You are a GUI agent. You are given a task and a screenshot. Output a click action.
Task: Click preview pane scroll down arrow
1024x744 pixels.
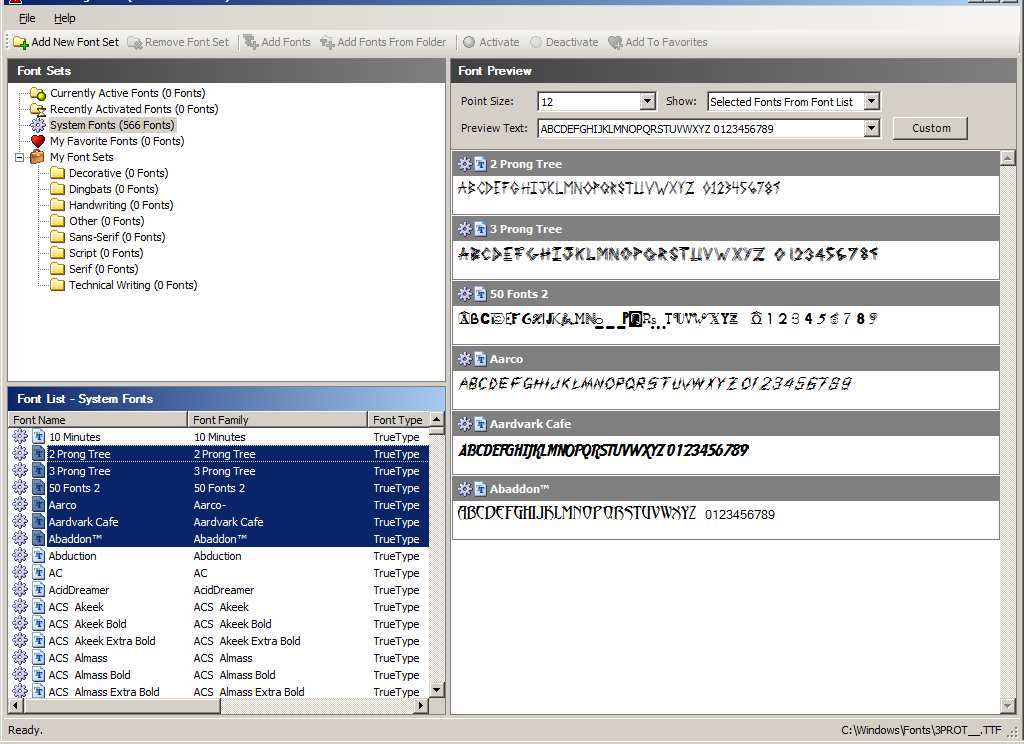point(1008,706)
